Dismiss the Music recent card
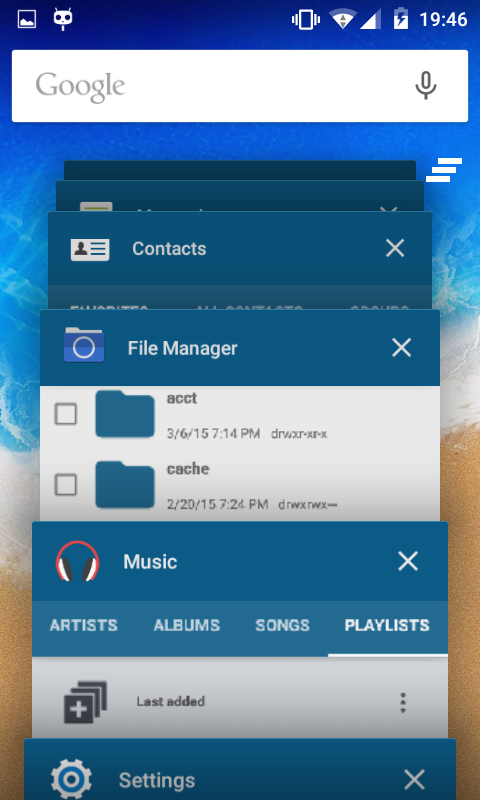The image size is (480, 800). (x=408, y=561)
